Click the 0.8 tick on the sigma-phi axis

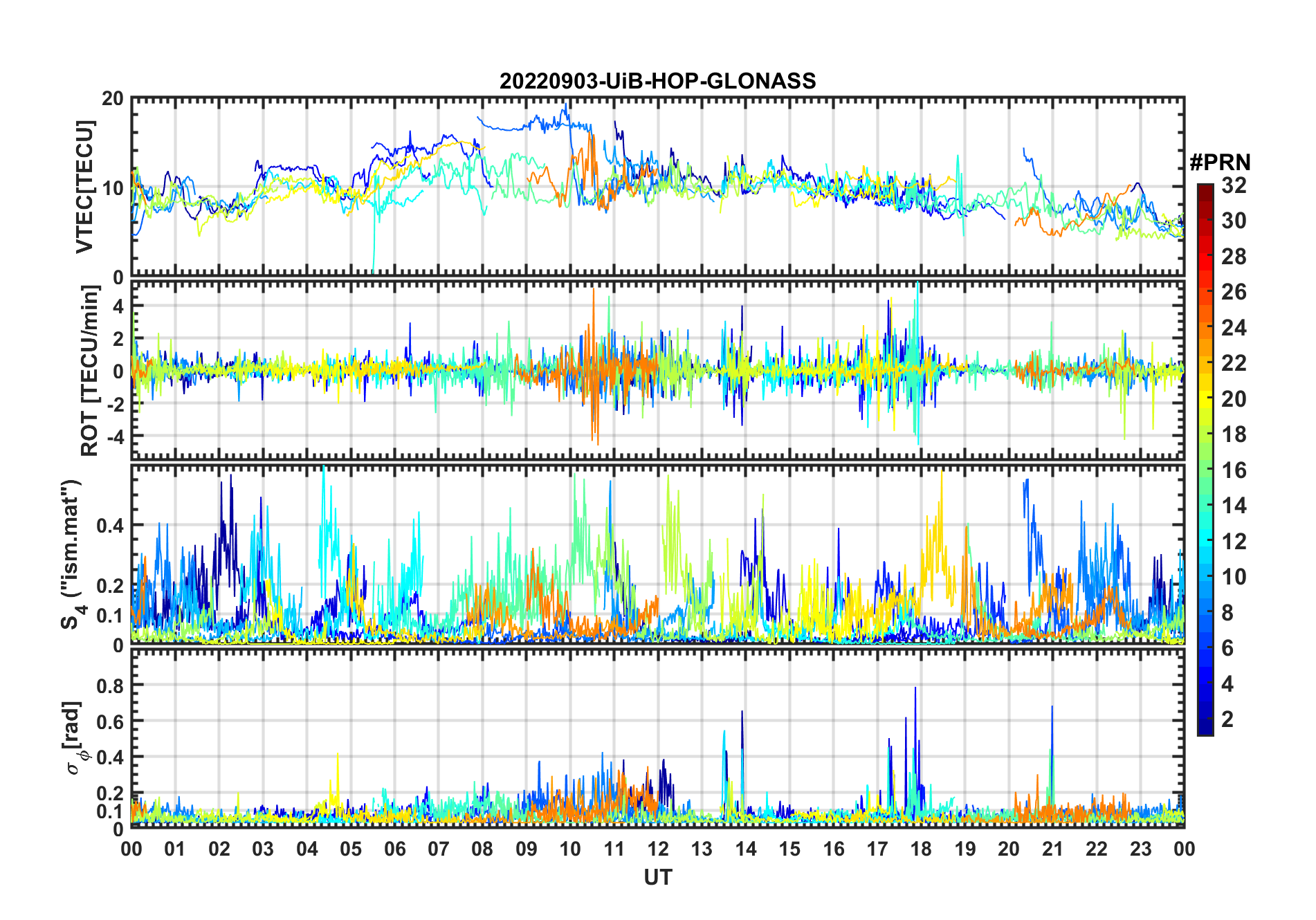[x=110, y=686]
